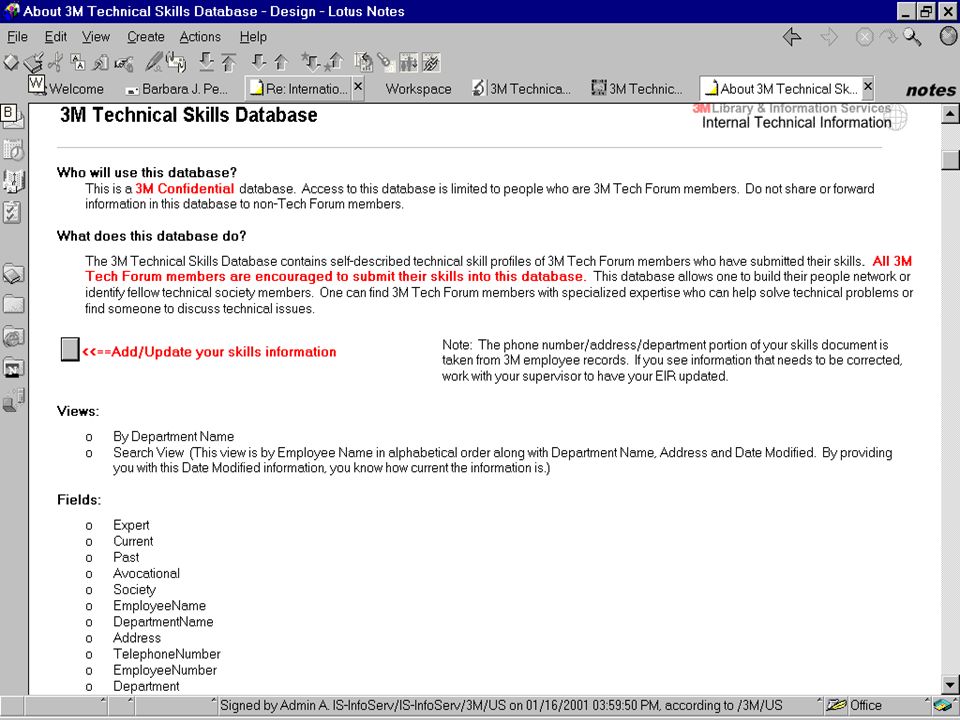
Task: Switch to the Barbara J. Pe... tab
Action: point(176,89)
